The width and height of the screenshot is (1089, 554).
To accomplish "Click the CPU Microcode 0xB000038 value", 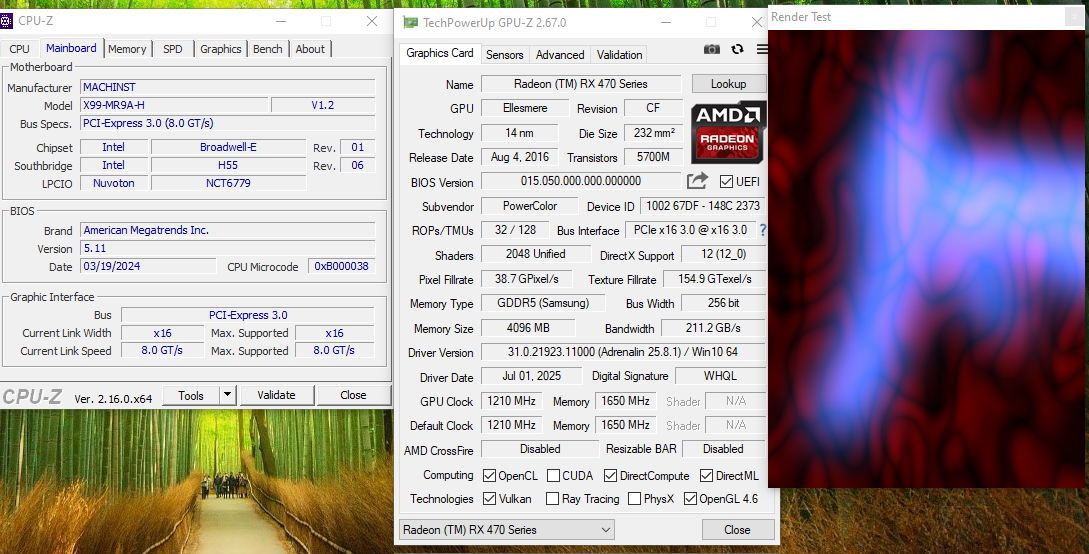I will (x=342, y=266).
